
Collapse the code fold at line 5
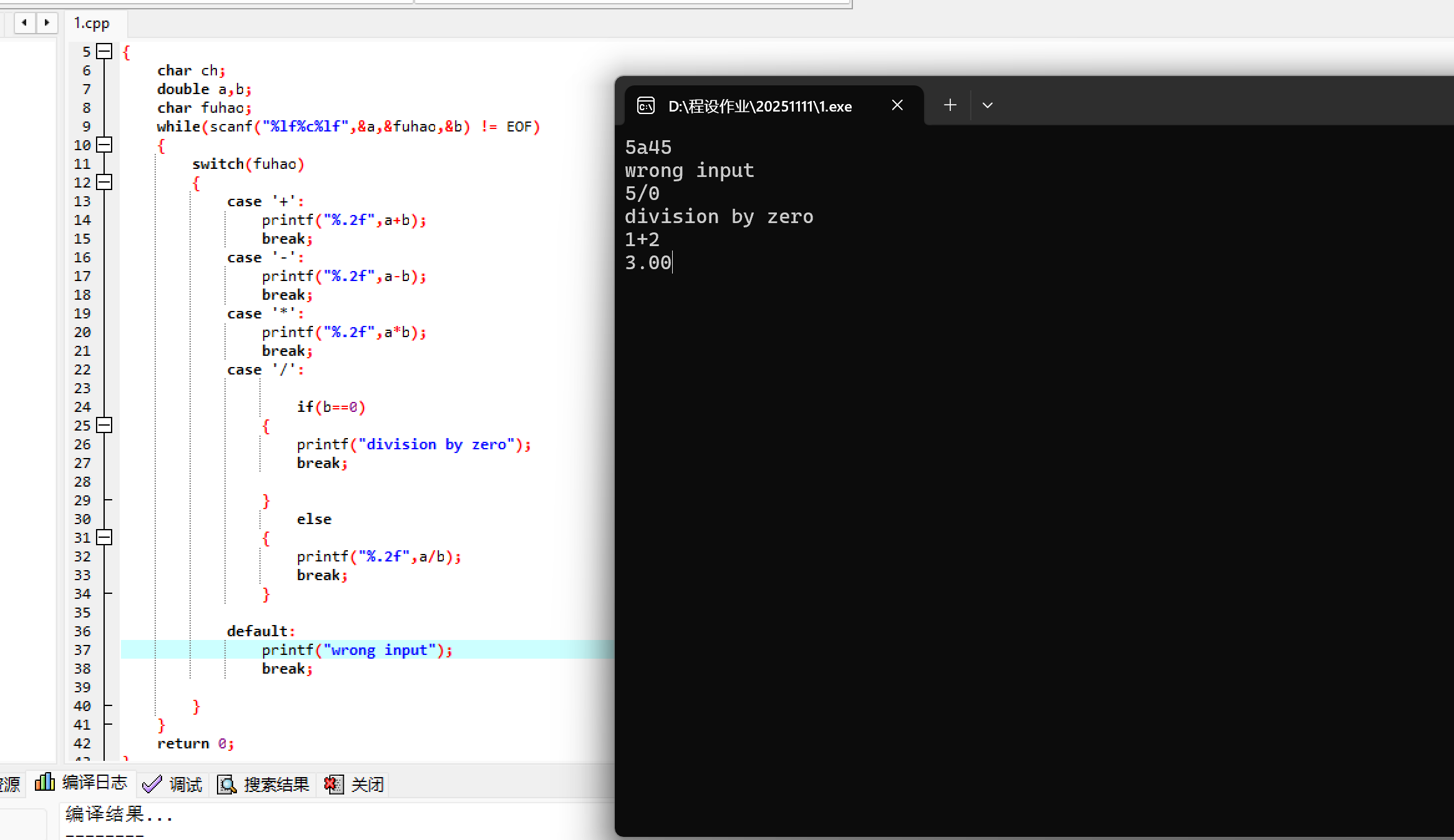(105, 51)
